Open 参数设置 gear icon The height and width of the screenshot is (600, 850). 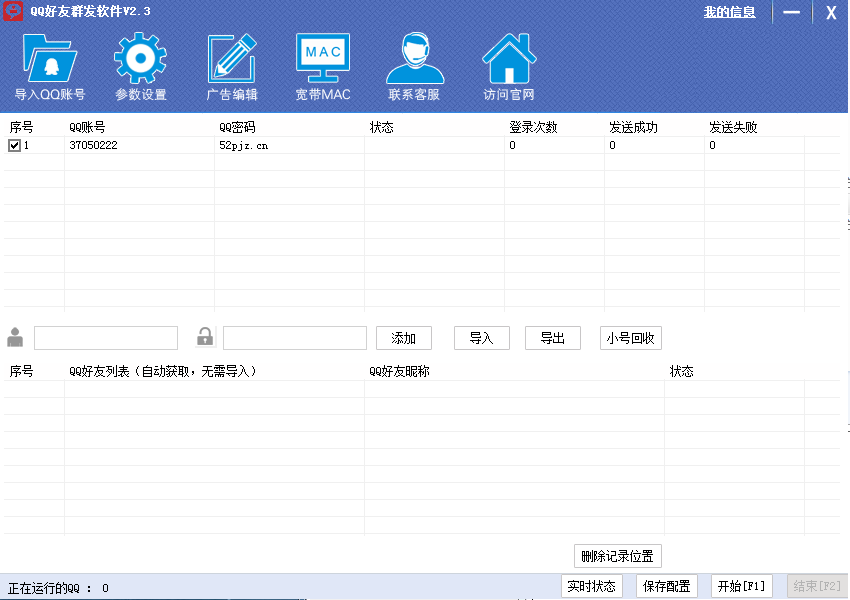pos(140,59)
